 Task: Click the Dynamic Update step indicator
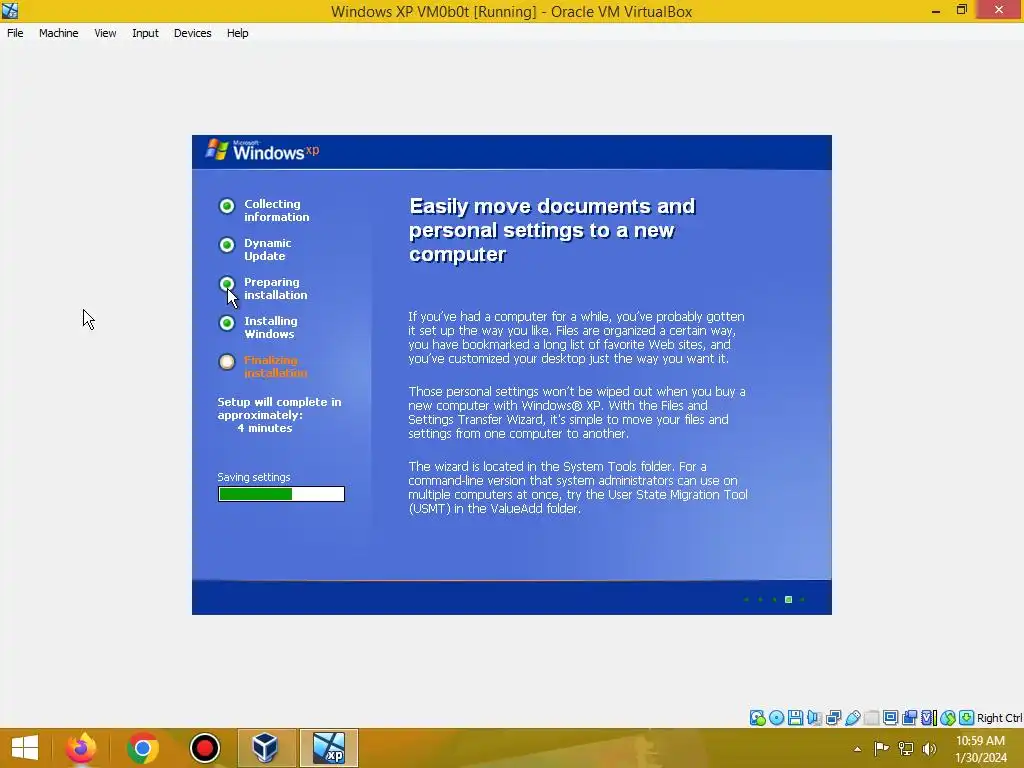pos(227,245)
